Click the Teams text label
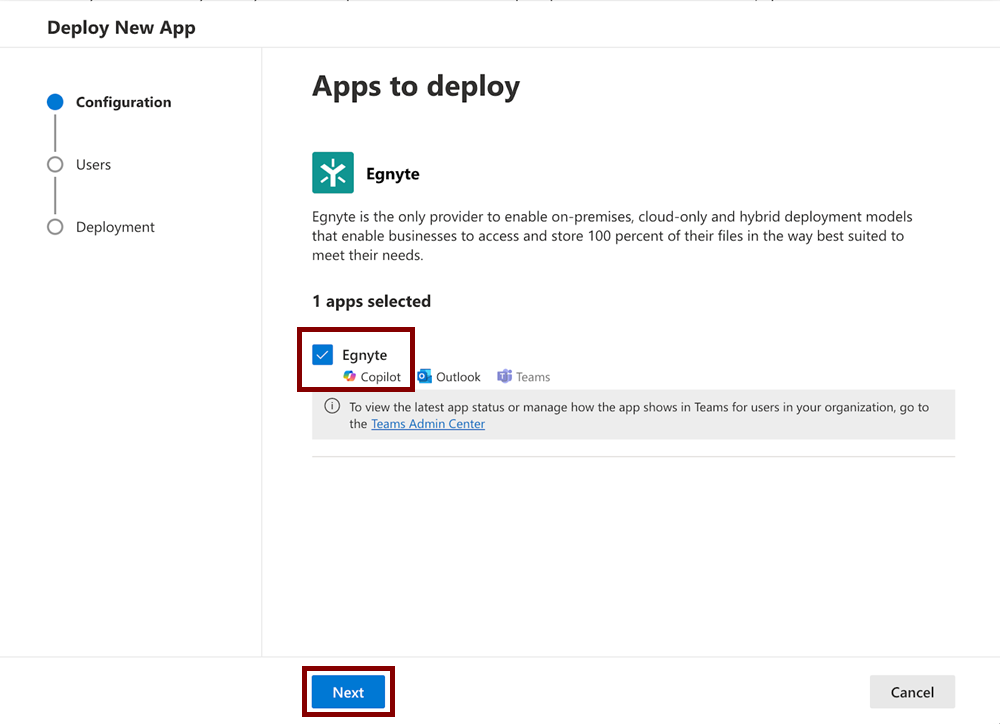Viewport: 1000px width, 724px height. pyautogui.click(x=533, y=377)
